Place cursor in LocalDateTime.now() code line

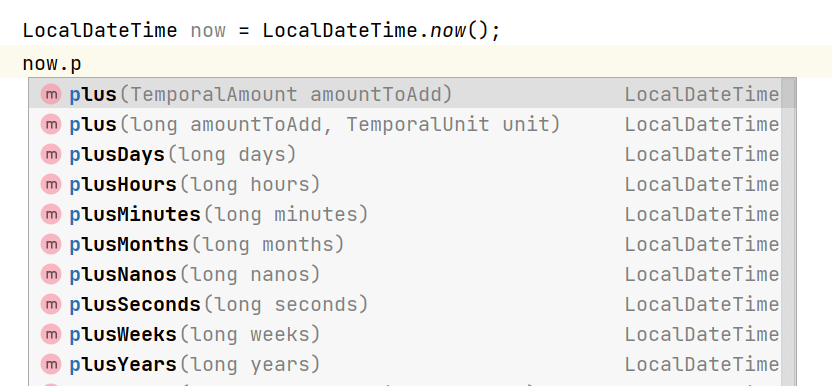[x=262, y=30]
